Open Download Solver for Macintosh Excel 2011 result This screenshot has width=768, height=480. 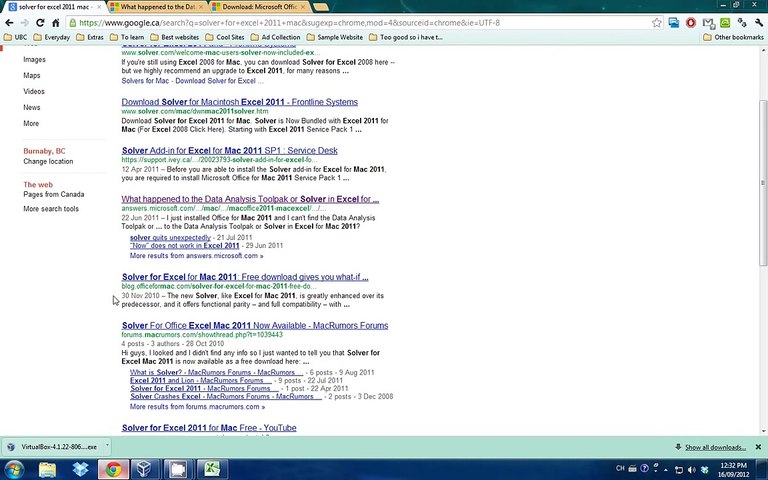tap(240, 102)
